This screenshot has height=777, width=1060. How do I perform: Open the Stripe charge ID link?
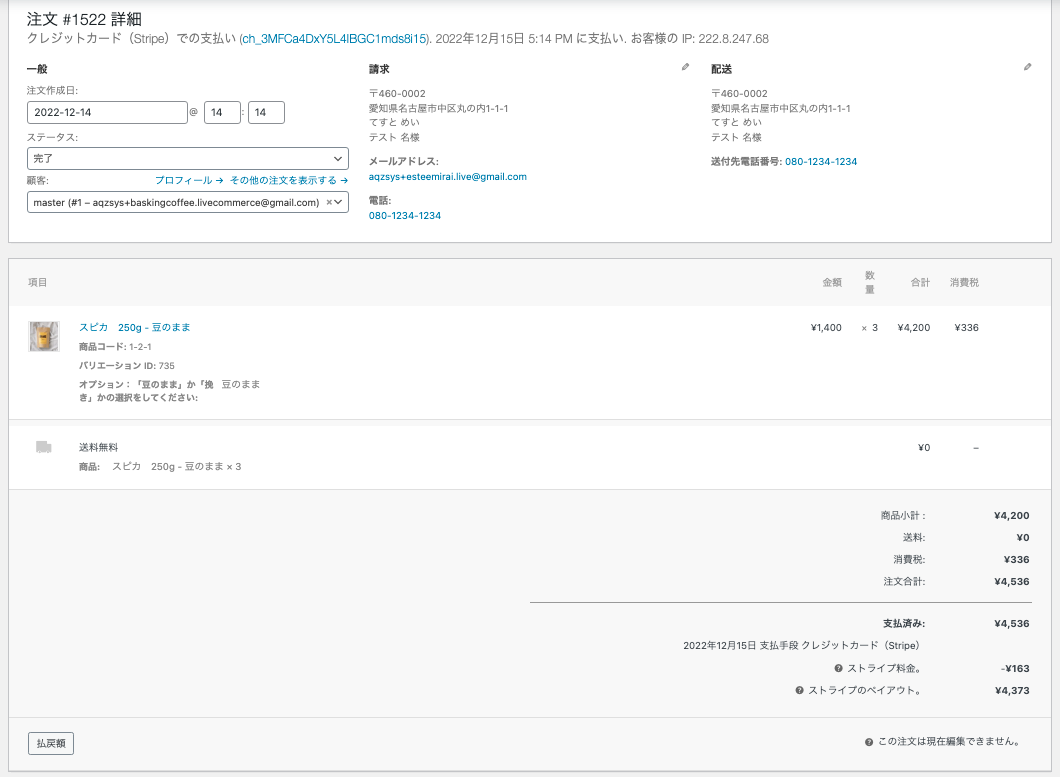click(334, 39)
